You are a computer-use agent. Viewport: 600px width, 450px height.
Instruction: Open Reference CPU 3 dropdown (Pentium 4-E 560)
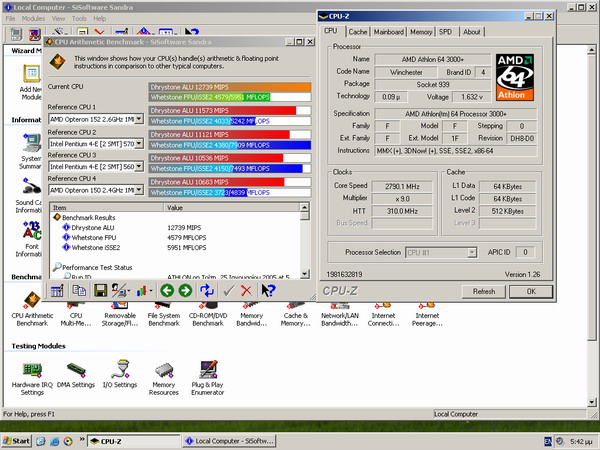139,167
